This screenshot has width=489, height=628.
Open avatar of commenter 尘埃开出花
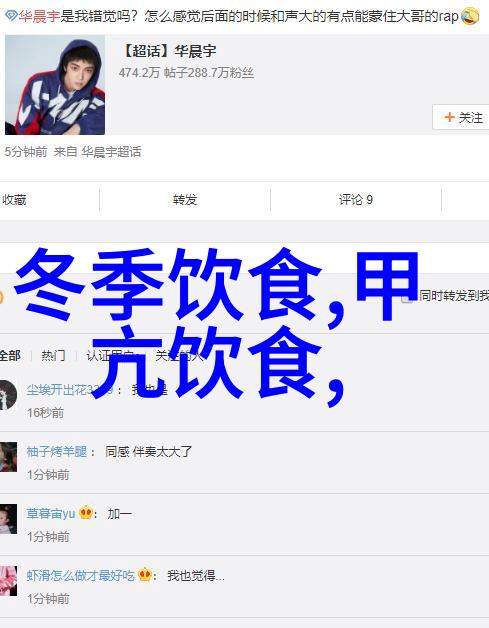pos(8,395)
